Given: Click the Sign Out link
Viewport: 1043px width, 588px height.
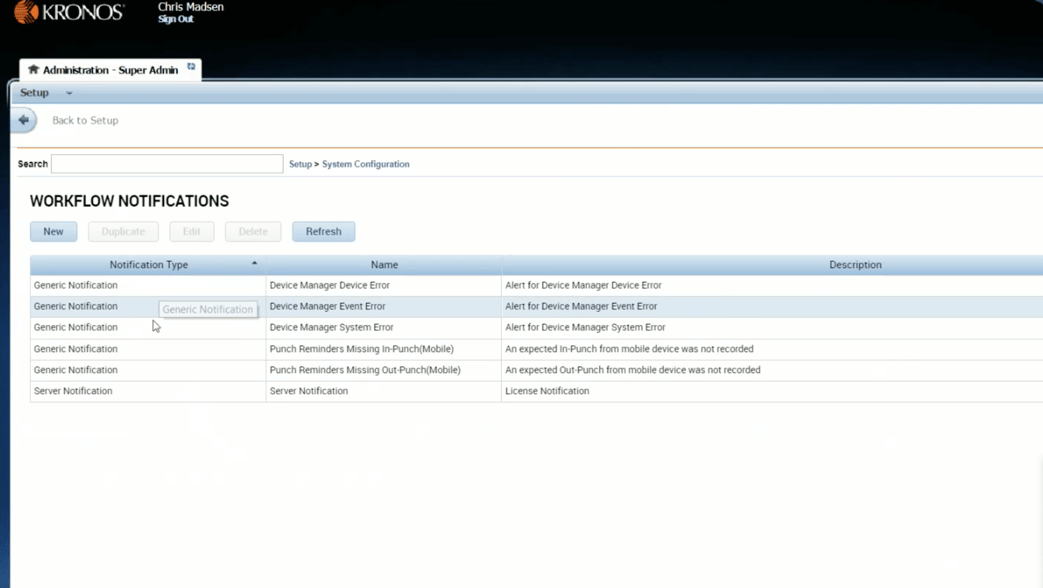Looking at the screenshot, I should (x=174, y=19).
